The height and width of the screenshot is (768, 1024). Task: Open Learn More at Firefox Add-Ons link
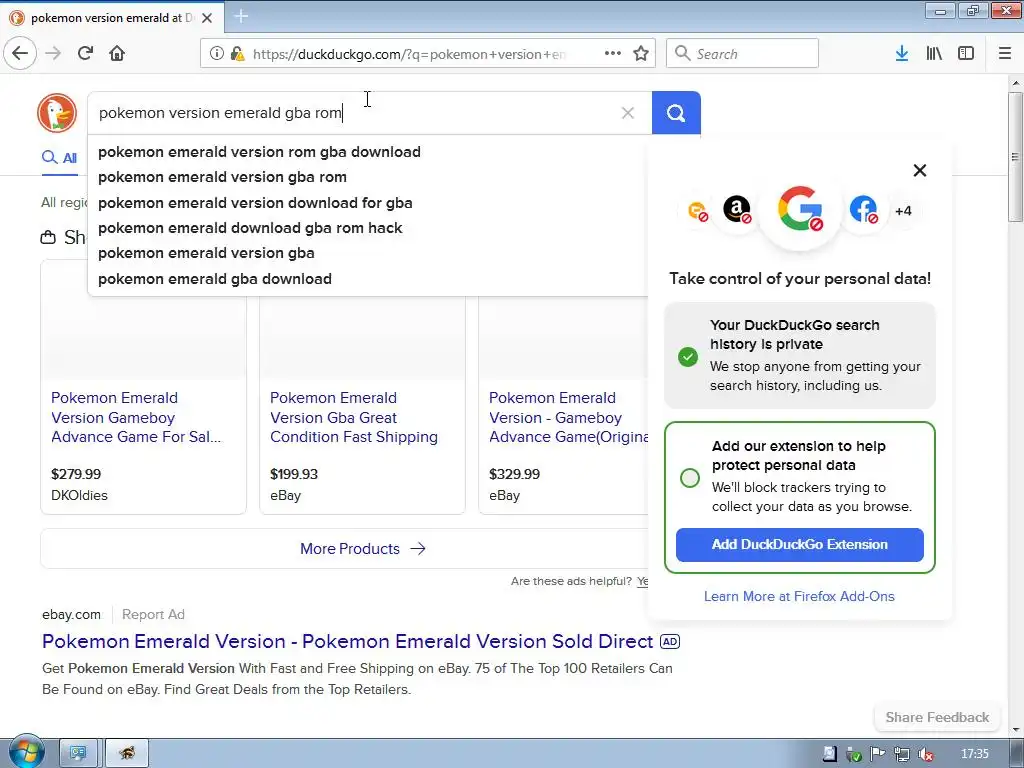799,596
